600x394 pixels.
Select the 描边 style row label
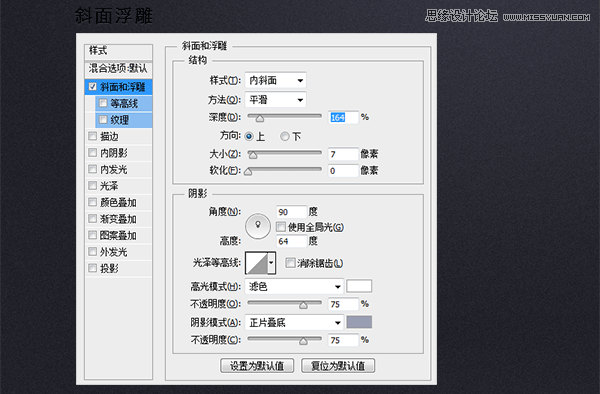tap(109, 136)
